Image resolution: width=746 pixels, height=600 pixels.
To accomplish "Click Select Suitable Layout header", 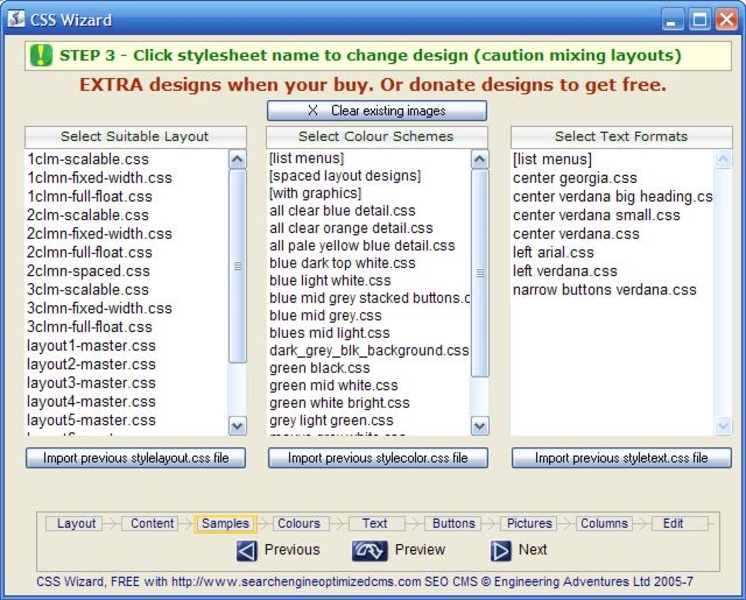I will pos(136,137).
